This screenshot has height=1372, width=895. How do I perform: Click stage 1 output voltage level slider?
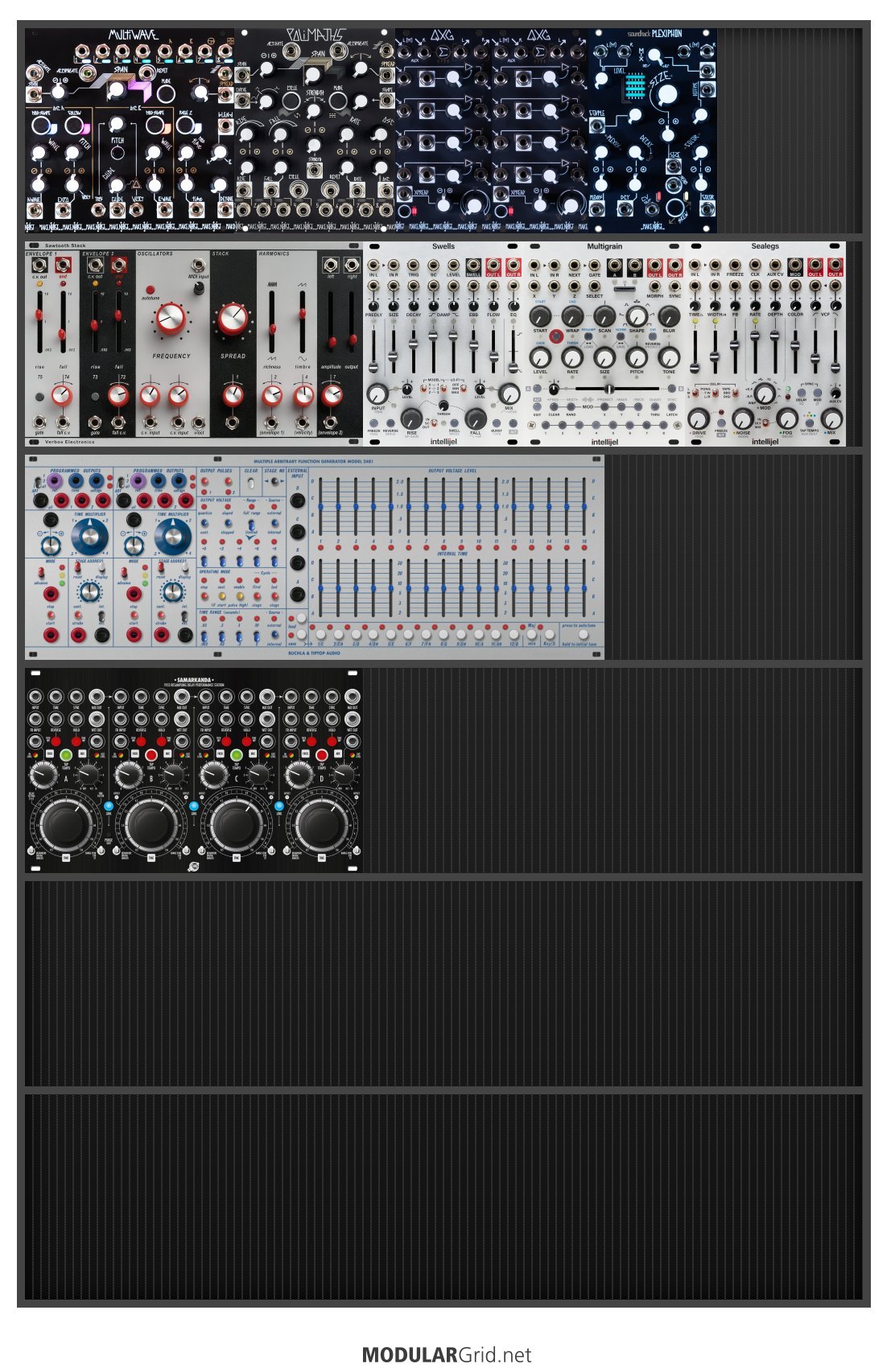click(x=320, y=507)
